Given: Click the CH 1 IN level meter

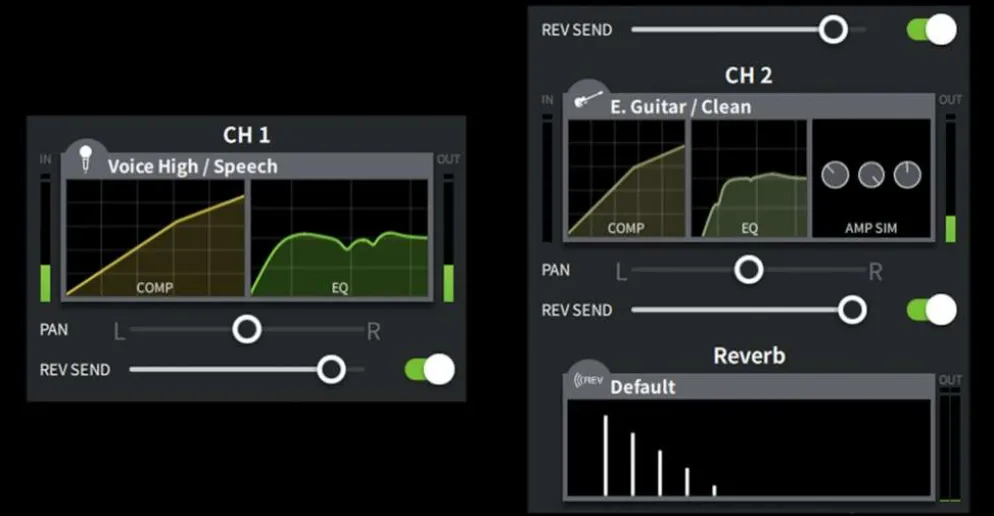Looking at the screenshot, I should pyautogui.click(x=45, y=238).
